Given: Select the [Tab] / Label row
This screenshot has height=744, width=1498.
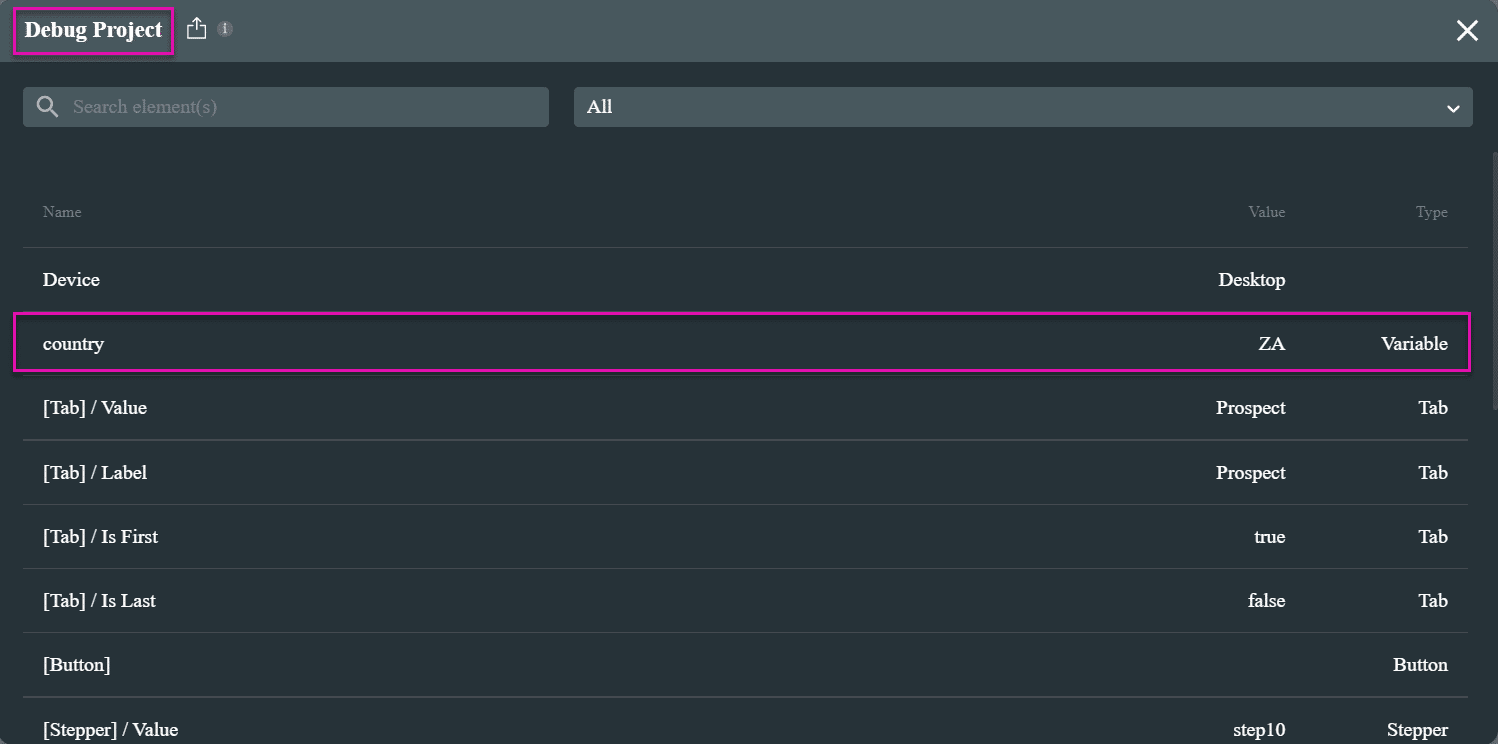Looking at the screenshot, I should 745,473.
